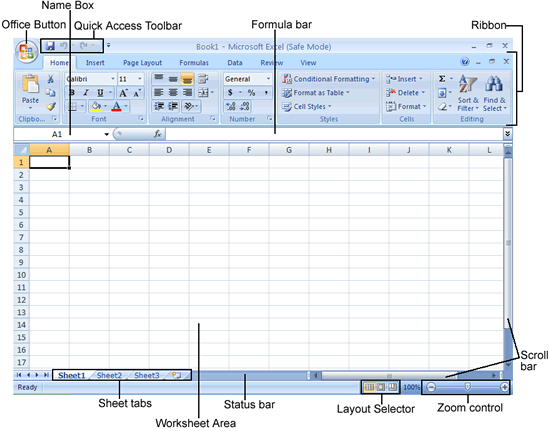Toggle Underline formatting
550x431 pixels.
point(100,93)
